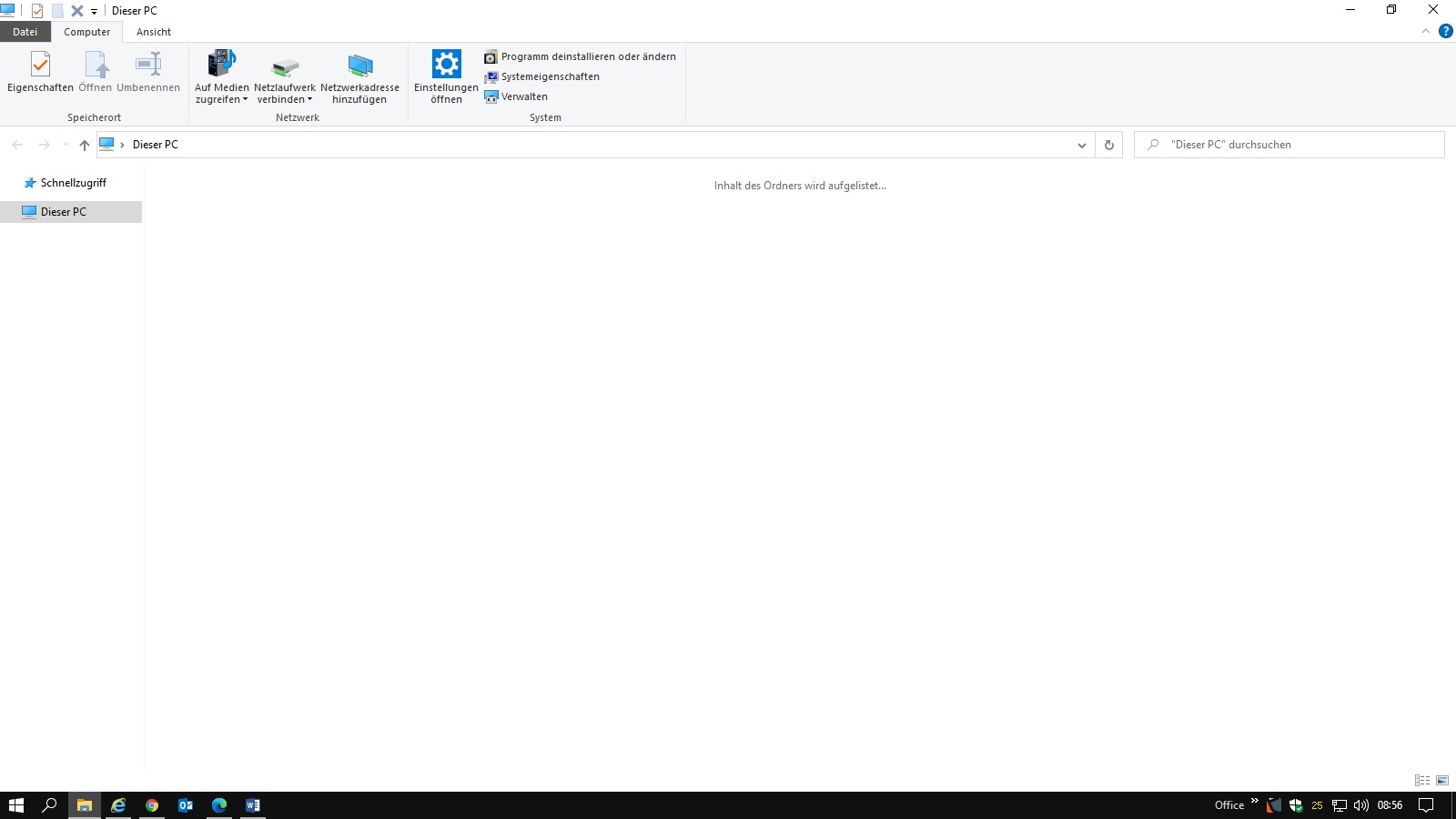Image resolution: width=1456 pixels, height=819 pixels.
Task: Click quick access new folder icon
Action: 57,11
